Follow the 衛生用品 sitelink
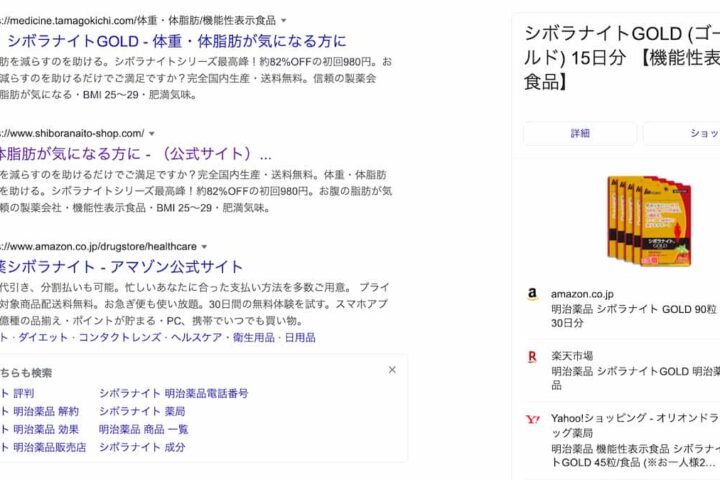The width and height of the screenshot is (720, 480). pos(253,338)
